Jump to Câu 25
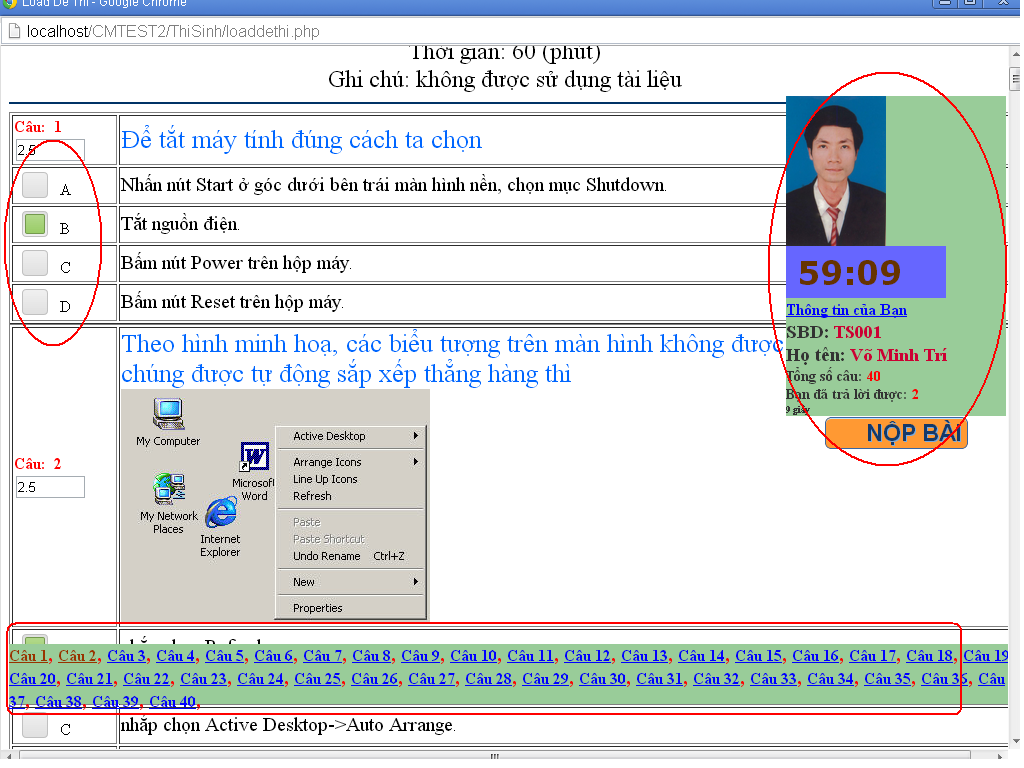 tap(317, 679)
